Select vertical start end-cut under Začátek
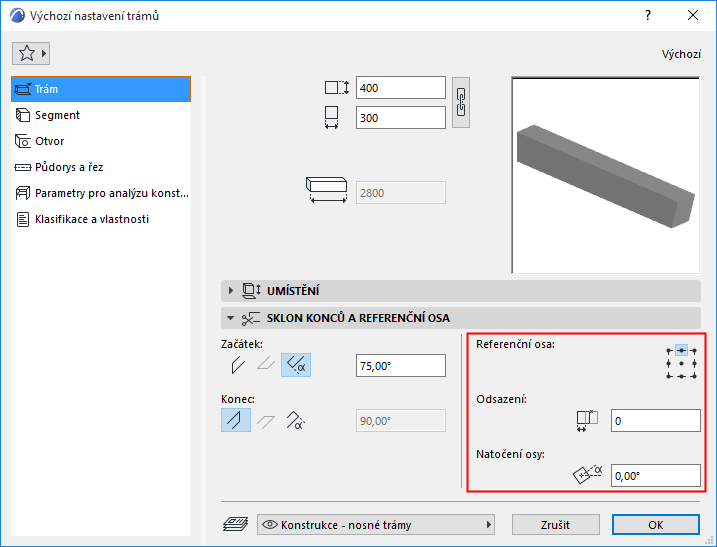Screen dimensions: 717x547 click(x=237, y=365)
